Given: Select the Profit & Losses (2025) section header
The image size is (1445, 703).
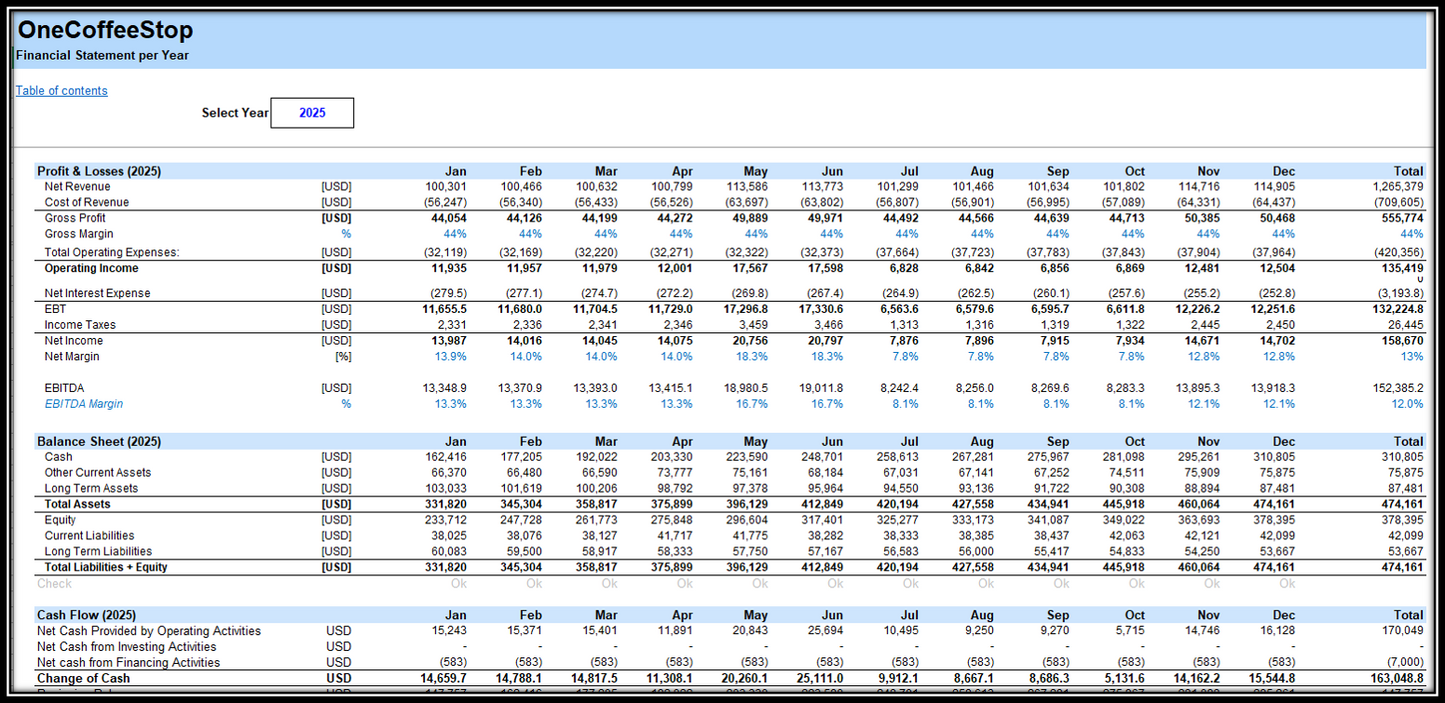Looking at the screenshot, I should 99,171.
